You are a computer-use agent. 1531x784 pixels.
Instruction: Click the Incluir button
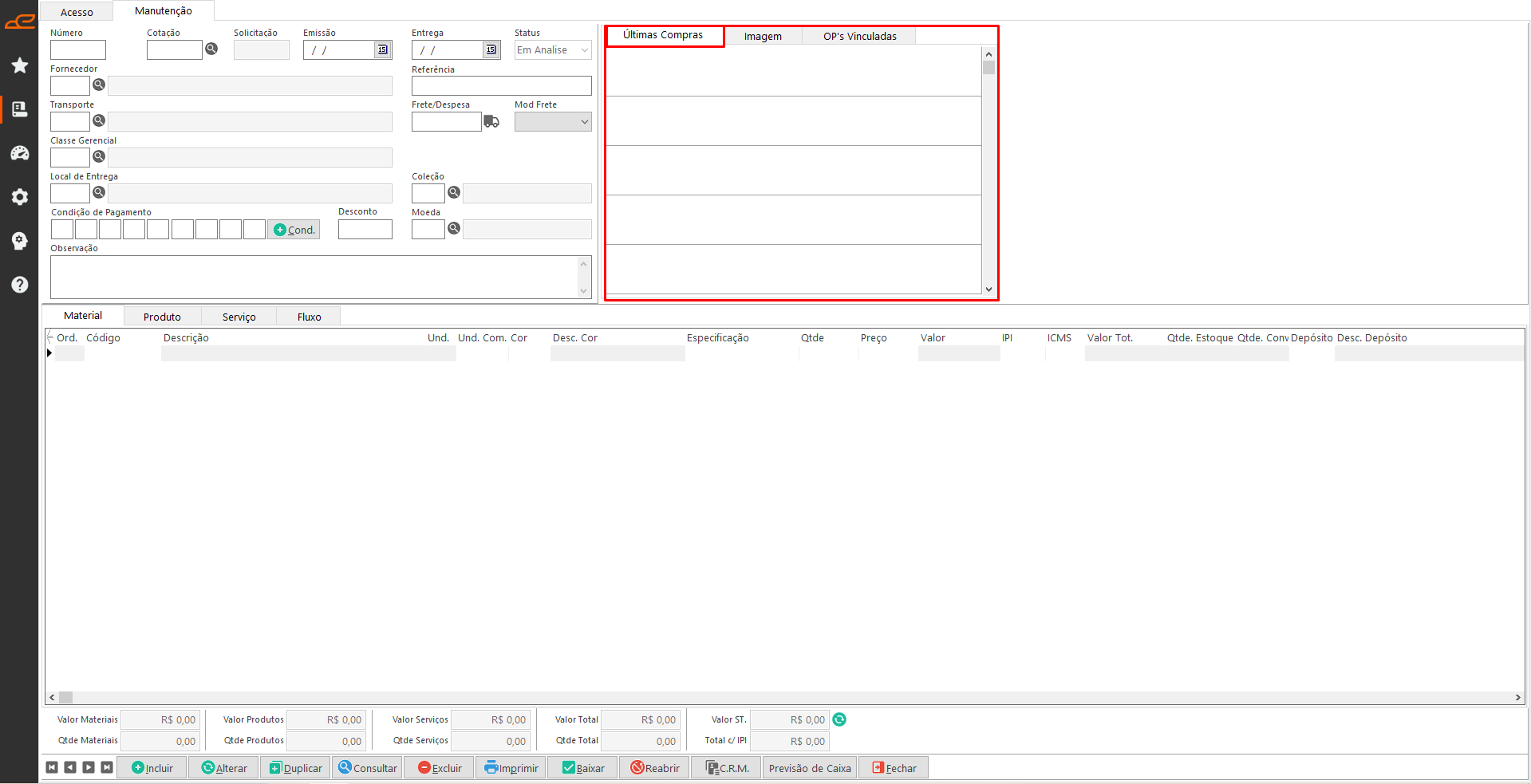point(152,768)
